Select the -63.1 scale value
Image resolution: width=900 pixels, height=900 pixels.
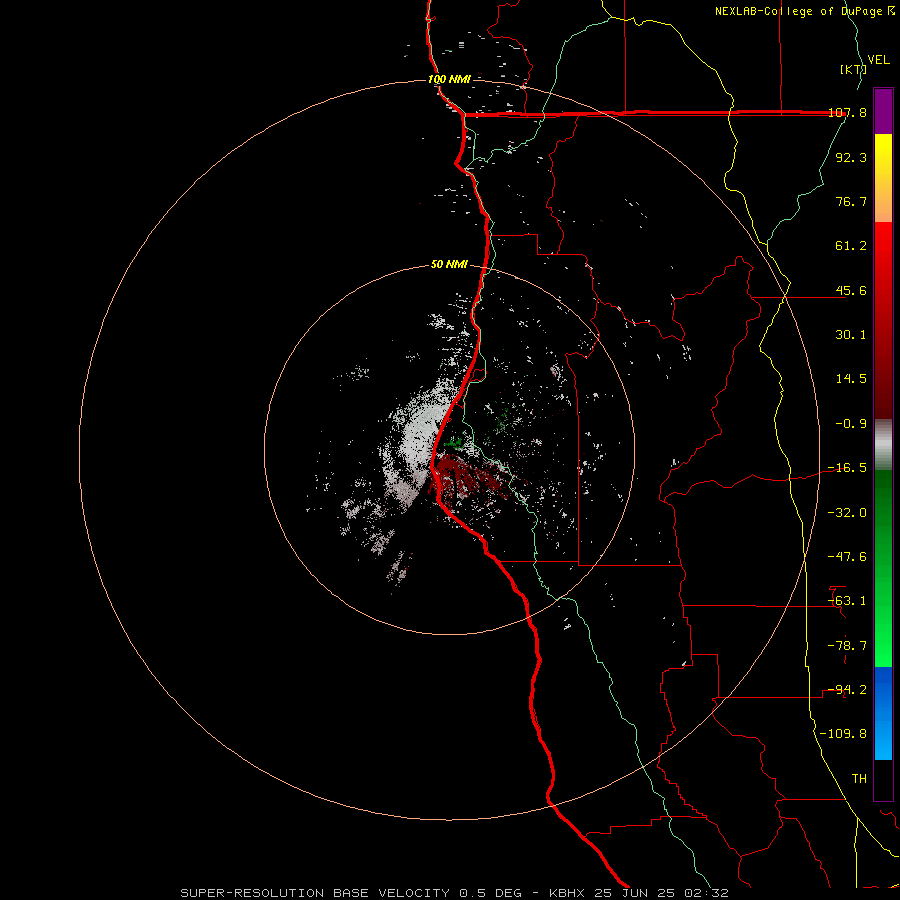[x=847, y=601]
